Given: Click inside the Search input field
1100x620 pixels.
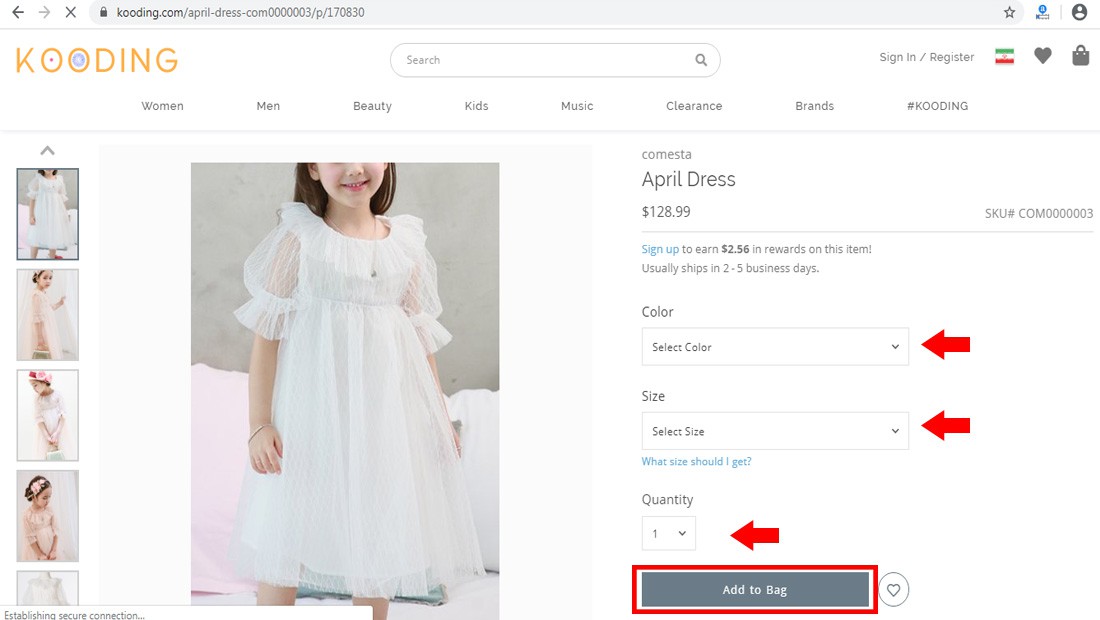Looking at the screenshot, I should pyautogui.click(x=545, y=60).
